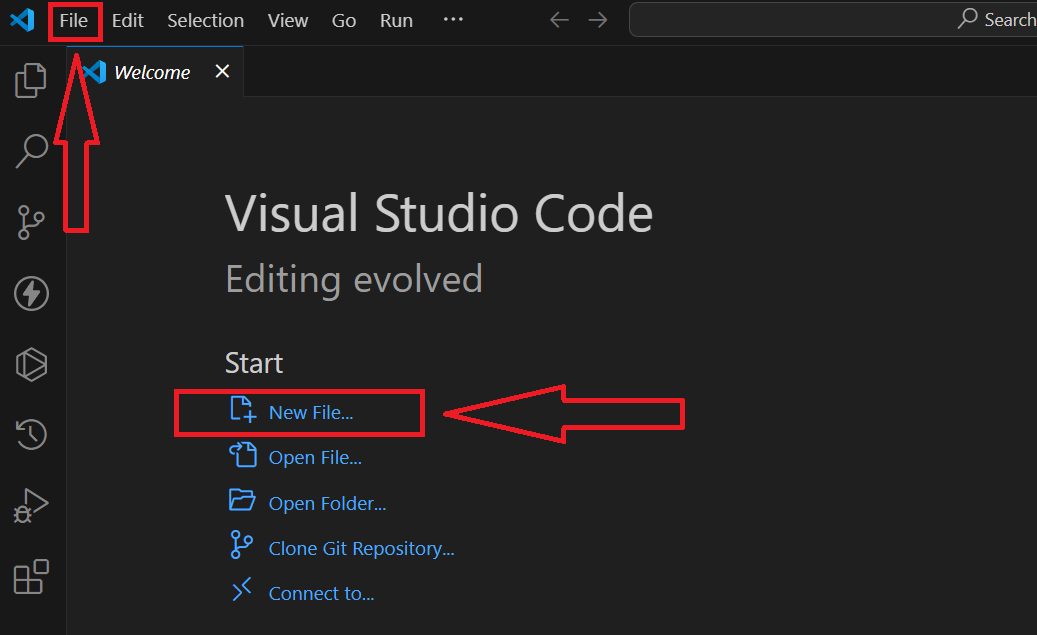This screenshot has width=1037, height=635.
Task: Click the Clone Git Repository branch icon
Action: (241, 545)
